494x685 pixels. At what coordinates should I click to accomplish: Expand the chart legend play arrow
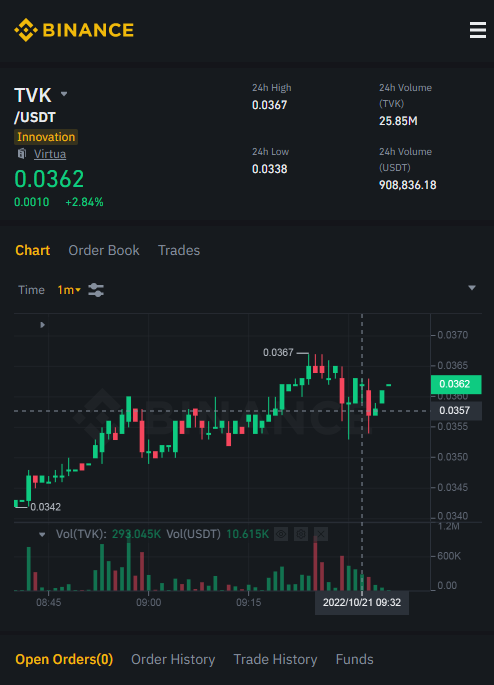pyautogui.click(x=42, y=325)
